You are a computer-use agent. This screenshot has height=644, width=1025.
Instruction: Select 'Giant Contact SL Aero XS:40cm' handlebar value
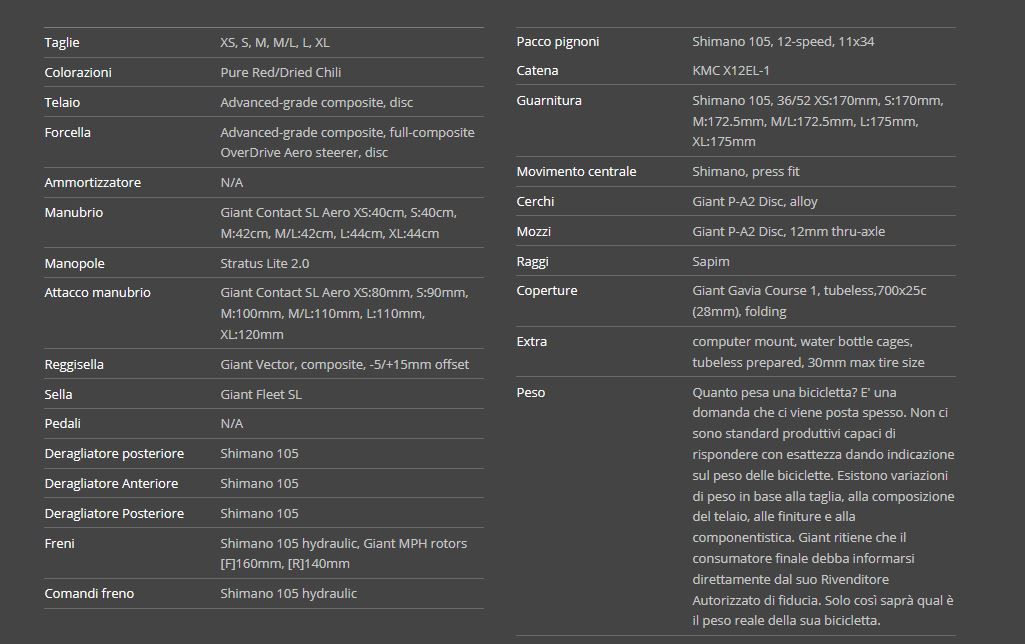pyautogui.click(x=312, y=212)
